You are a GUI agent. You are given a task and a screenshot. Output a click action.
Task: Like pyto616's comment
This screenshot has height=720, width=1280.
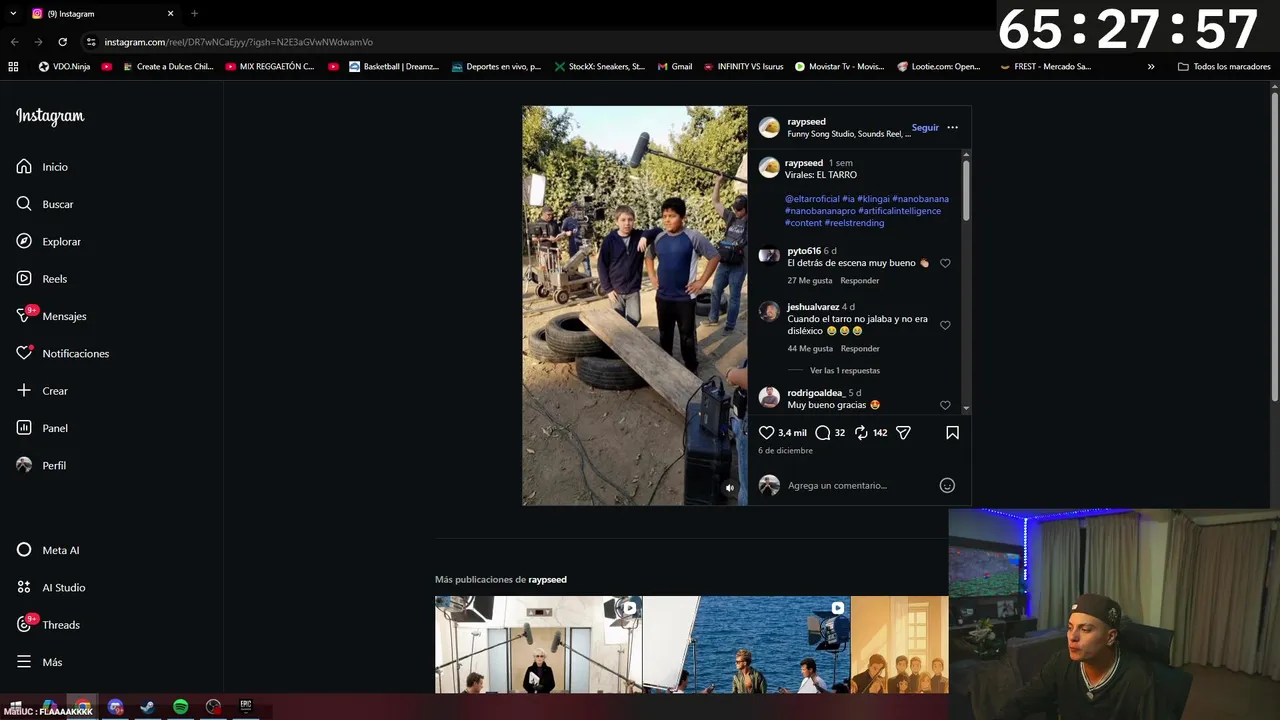[x=945, y=263]
